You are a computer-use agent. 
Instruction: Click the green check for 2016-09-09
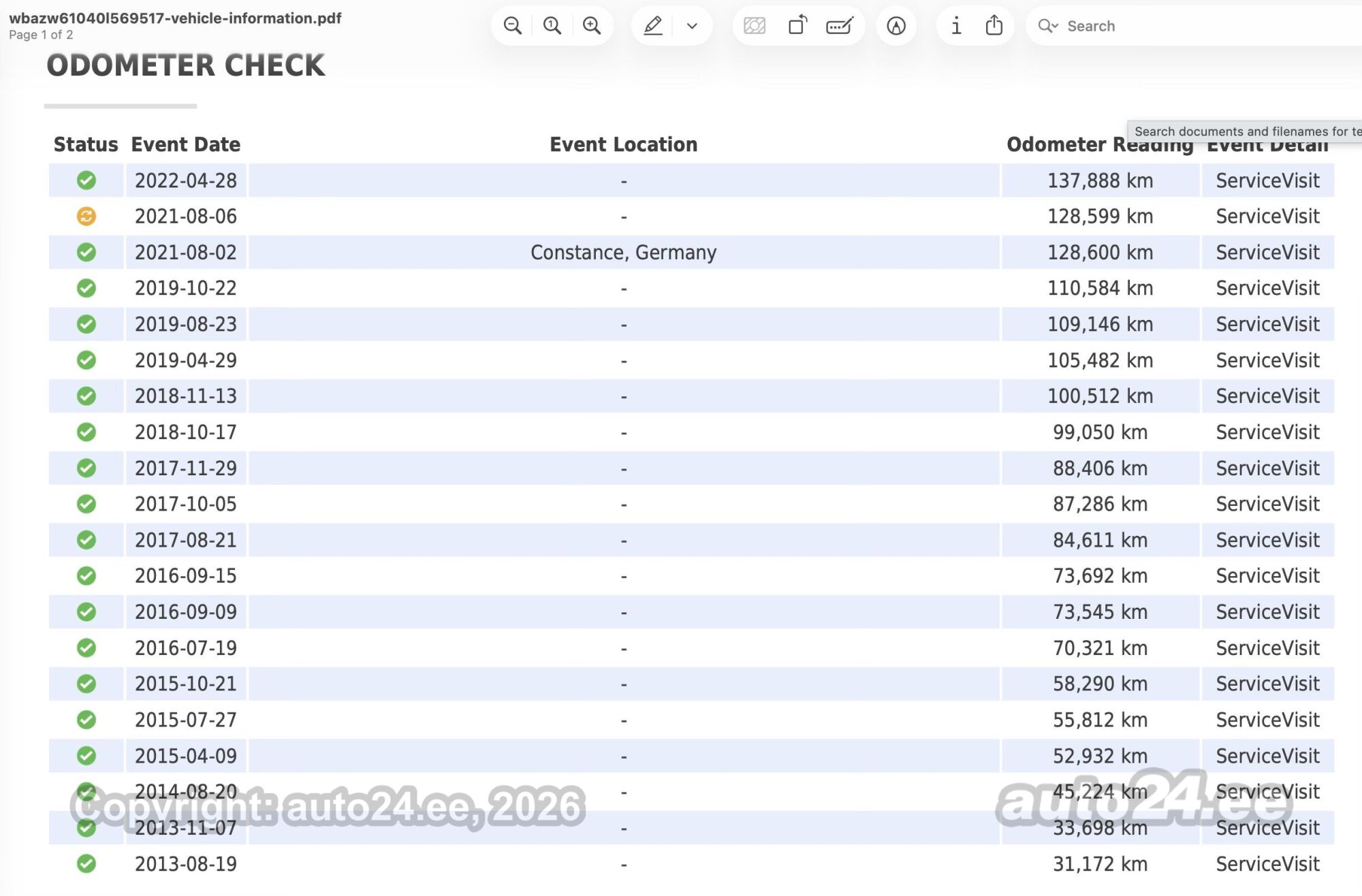(x=86, y=612)
